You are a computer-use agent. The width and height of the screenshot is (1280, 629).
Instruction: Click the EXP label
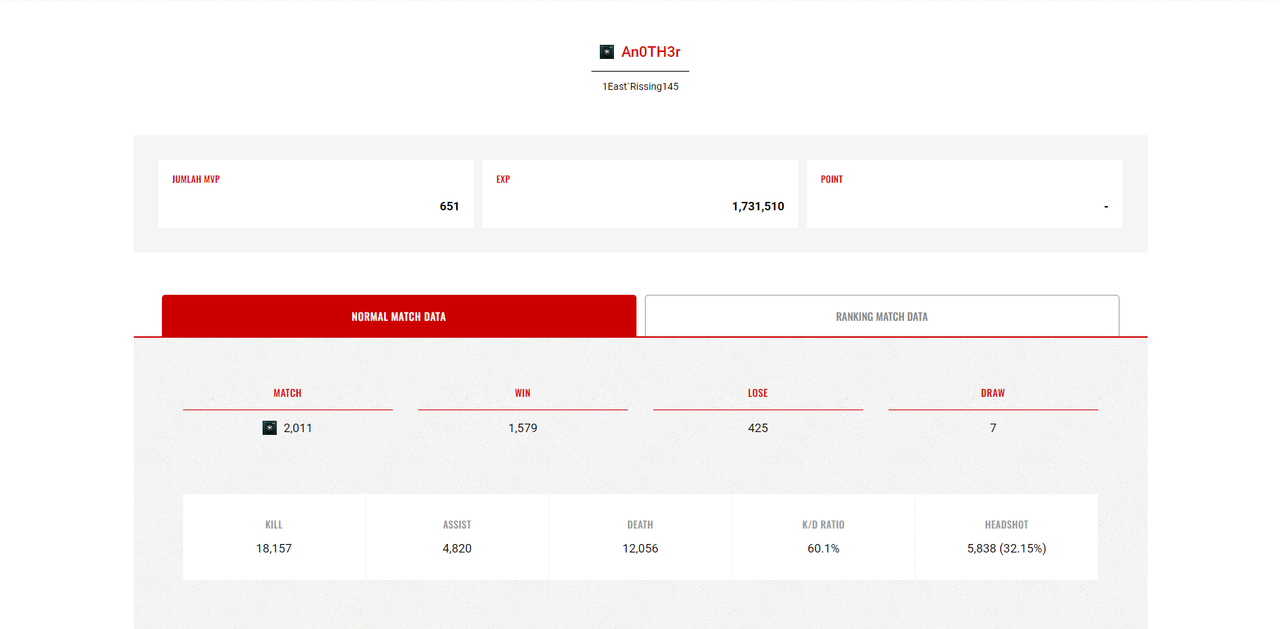(503, 180)
